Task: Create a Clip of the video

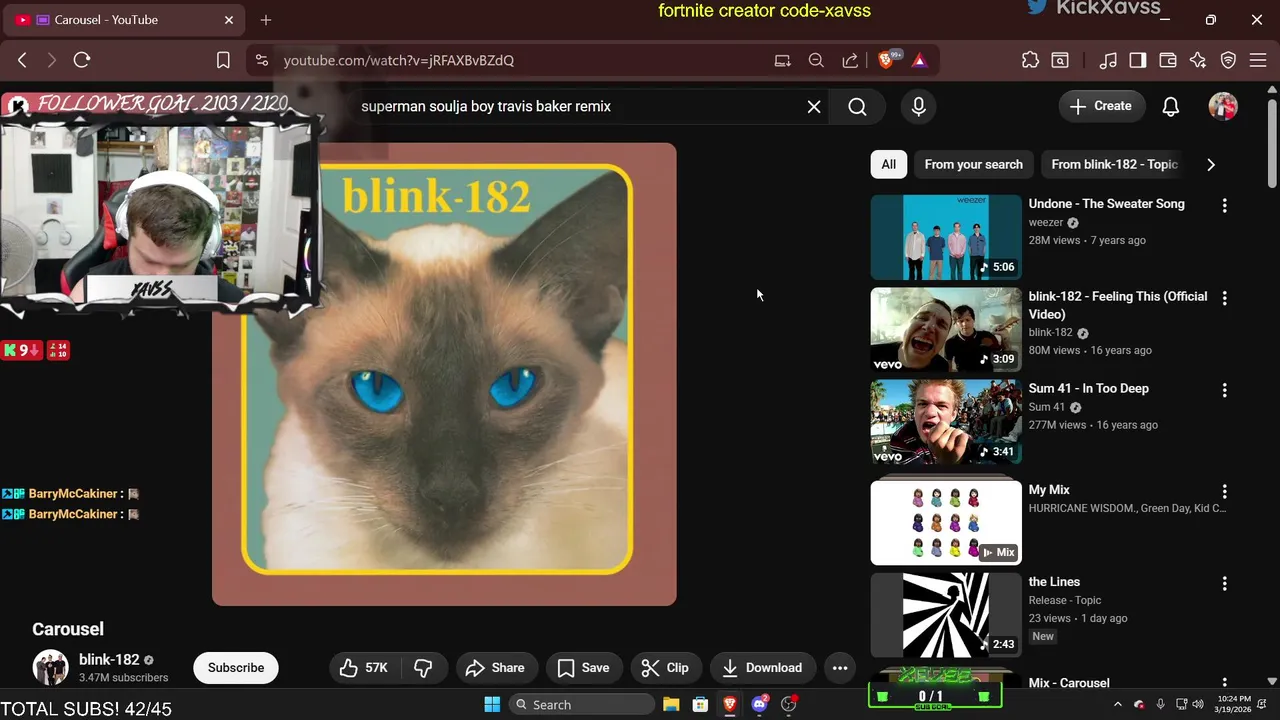Action: (666, 668)
